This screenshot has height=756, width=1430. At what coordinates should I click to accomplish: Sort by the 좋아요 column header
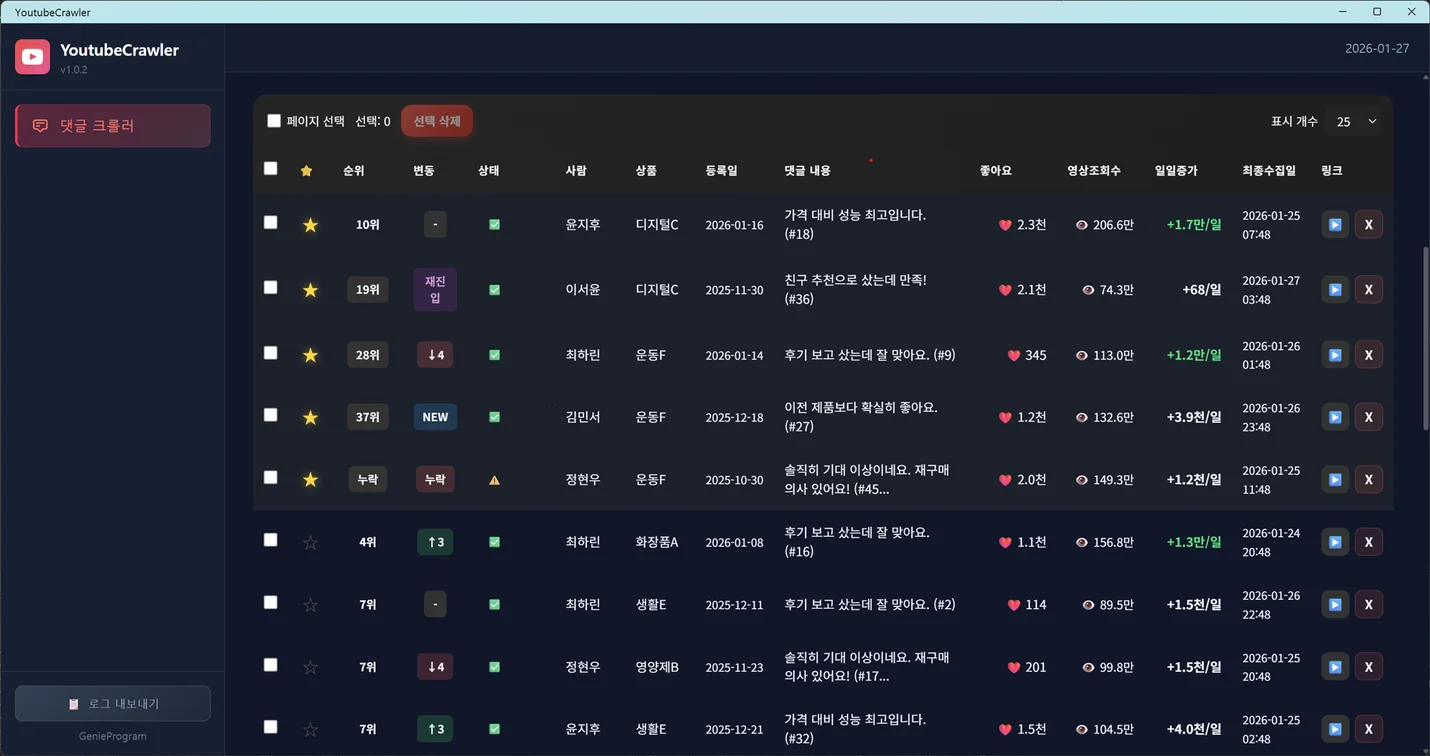(x=995, y=171)
